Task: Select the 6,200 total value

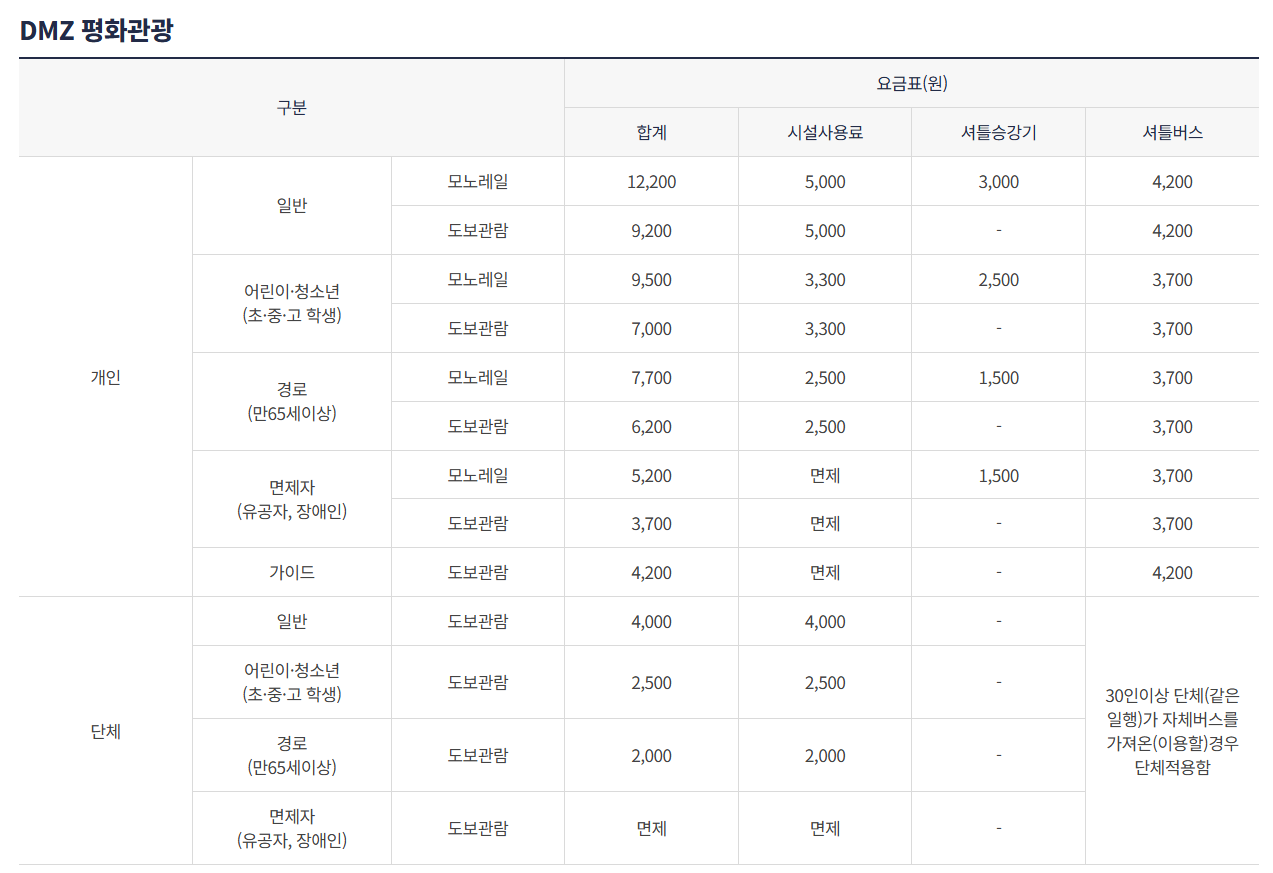Action: (651, 427)
